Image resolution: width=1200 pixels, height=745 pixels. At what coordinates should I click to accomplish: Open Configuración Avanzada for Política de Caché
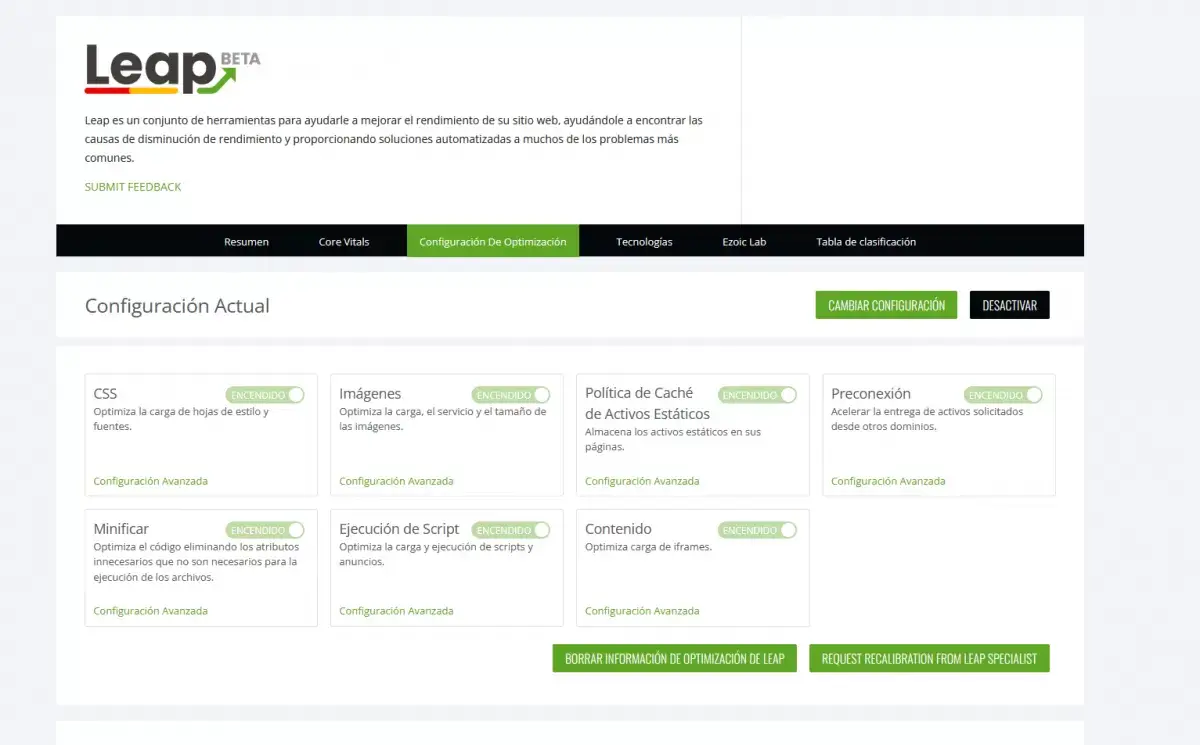(642, 481)
